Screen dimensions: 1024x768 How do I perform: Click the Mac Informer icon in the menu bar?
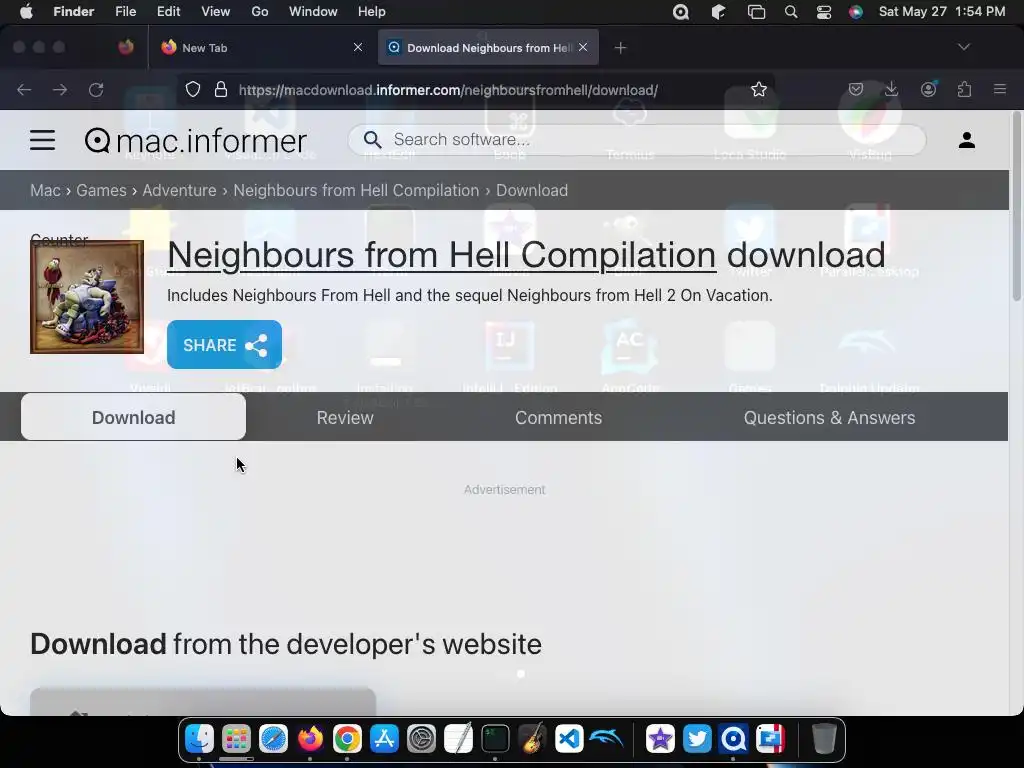coord(681,12)
